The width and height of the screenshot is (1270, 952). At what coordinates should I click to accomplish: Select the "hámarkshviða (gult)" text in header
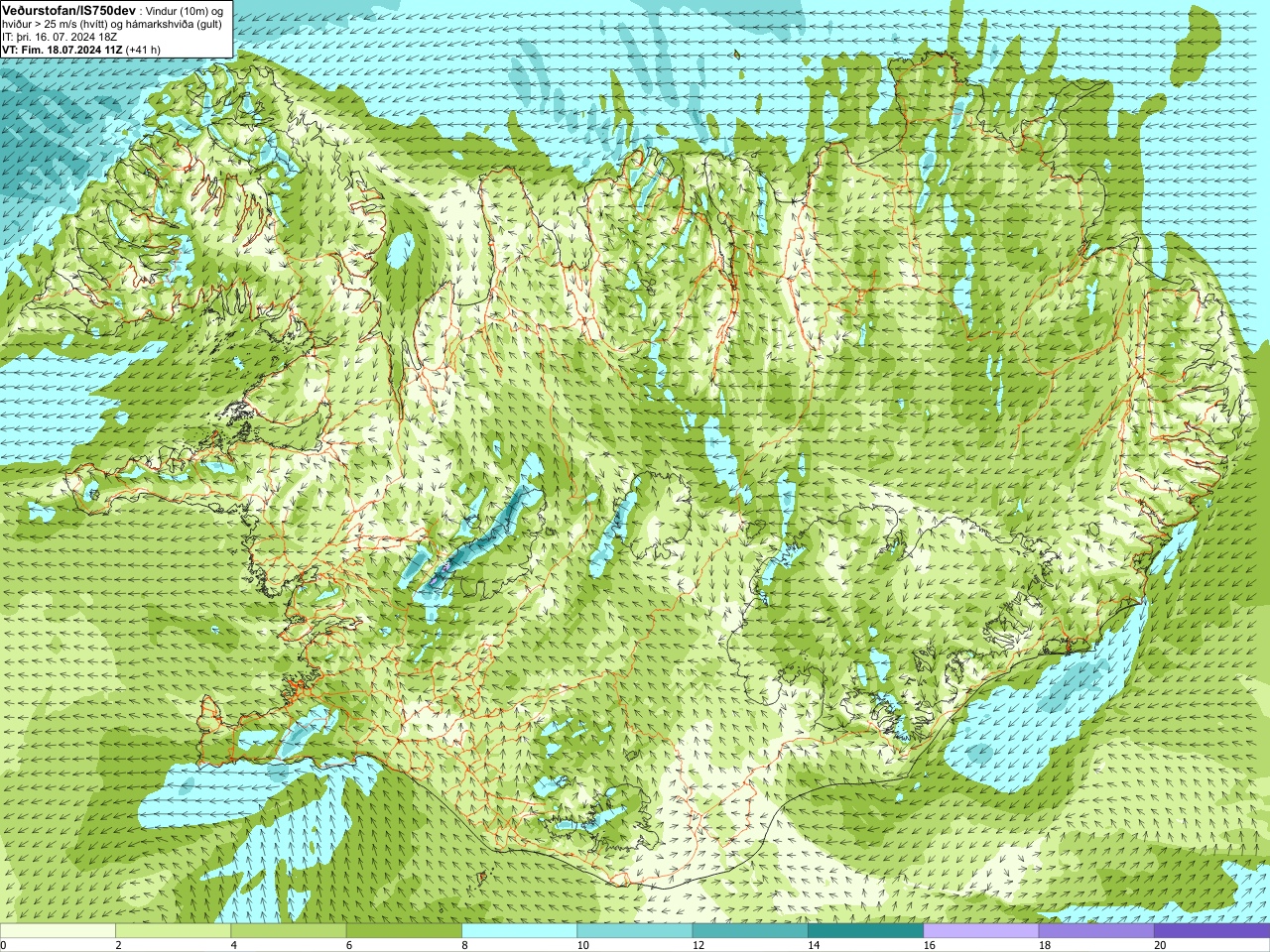175,24
